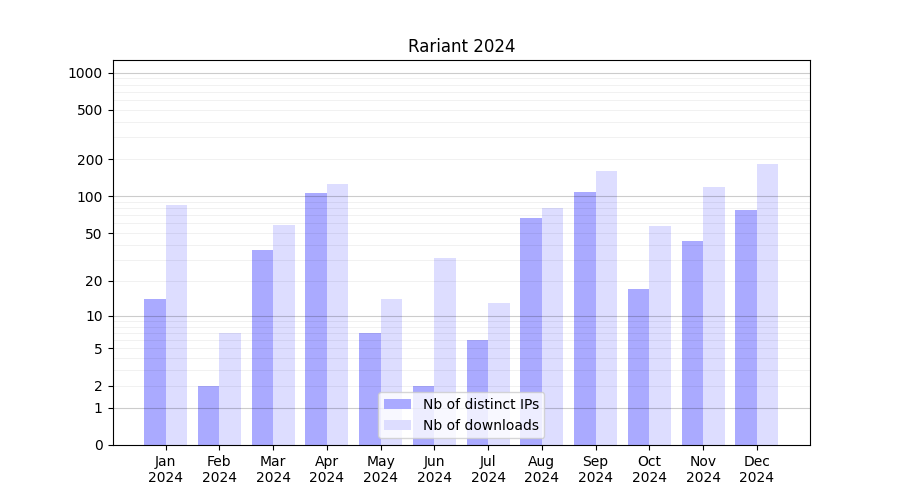
Task: Select the "Nb of downloads" legend label
Action: tap(480, 425)
